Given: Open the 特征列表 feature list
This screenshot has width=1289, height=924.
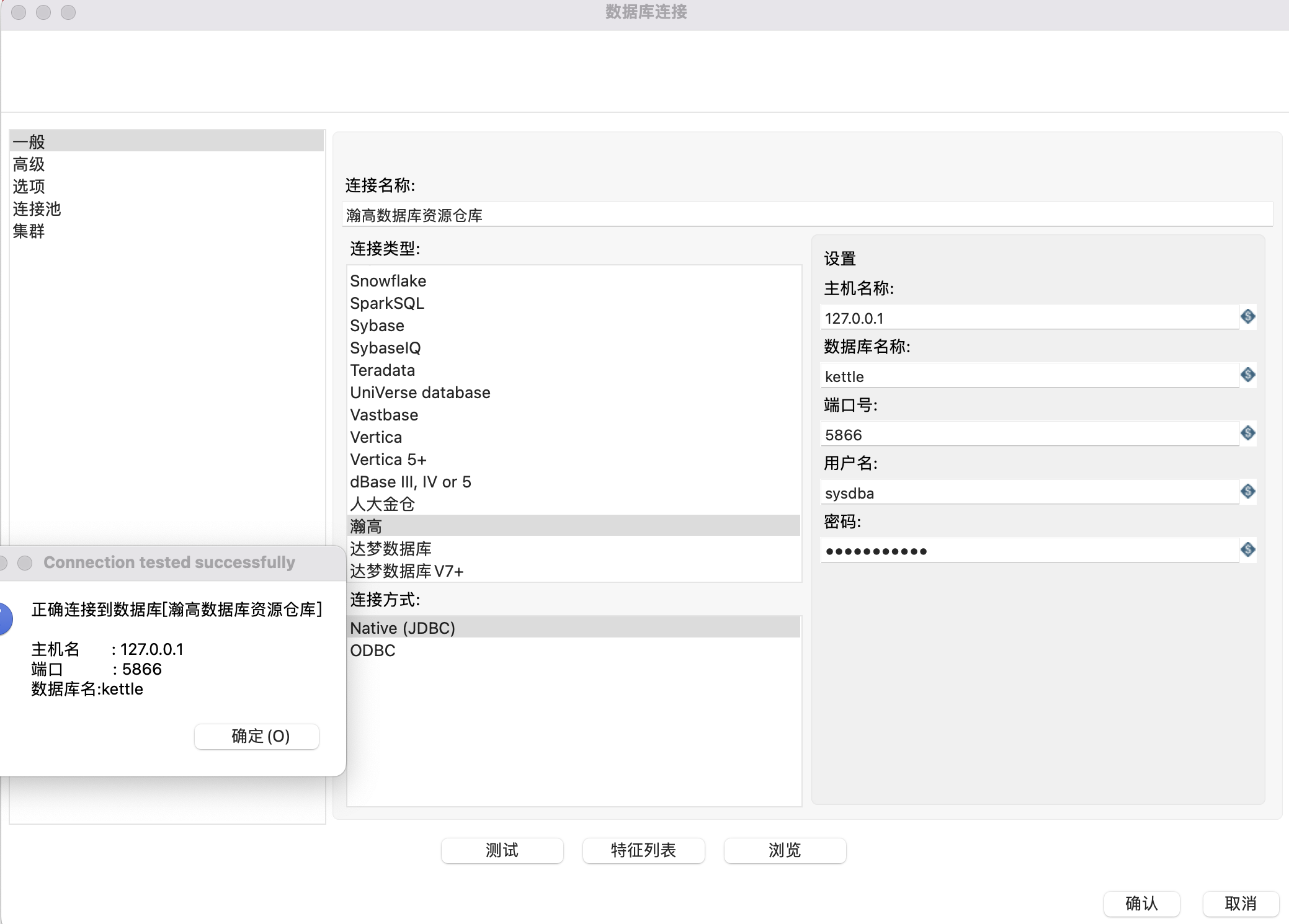Looking at the screenshot, I should (643, 850).
